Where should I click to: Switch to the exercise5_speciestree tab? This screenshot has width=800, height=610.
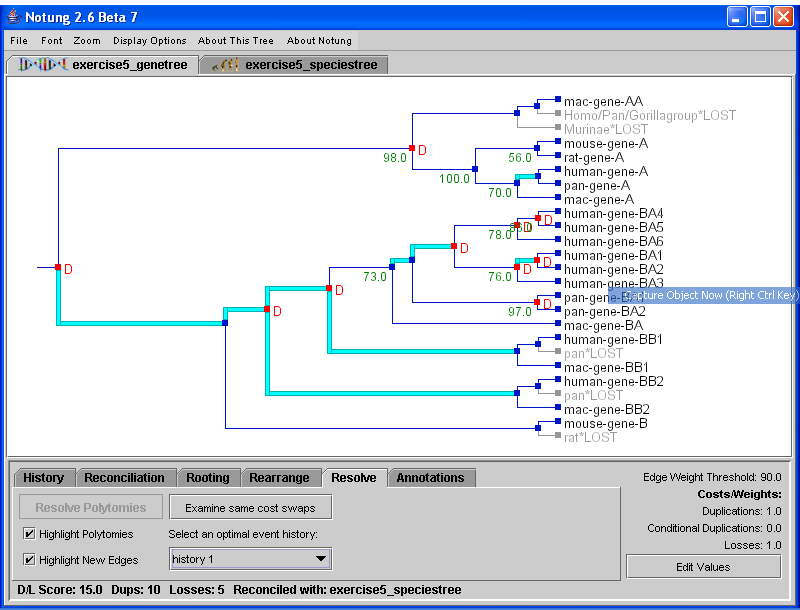295,65
